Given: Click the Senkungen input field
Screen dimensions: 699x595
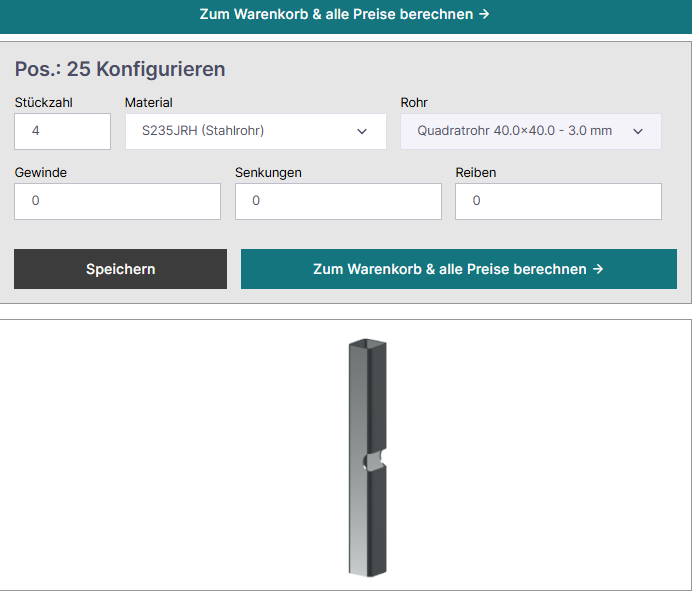Looking at the screenshot, I should [338, 201].
